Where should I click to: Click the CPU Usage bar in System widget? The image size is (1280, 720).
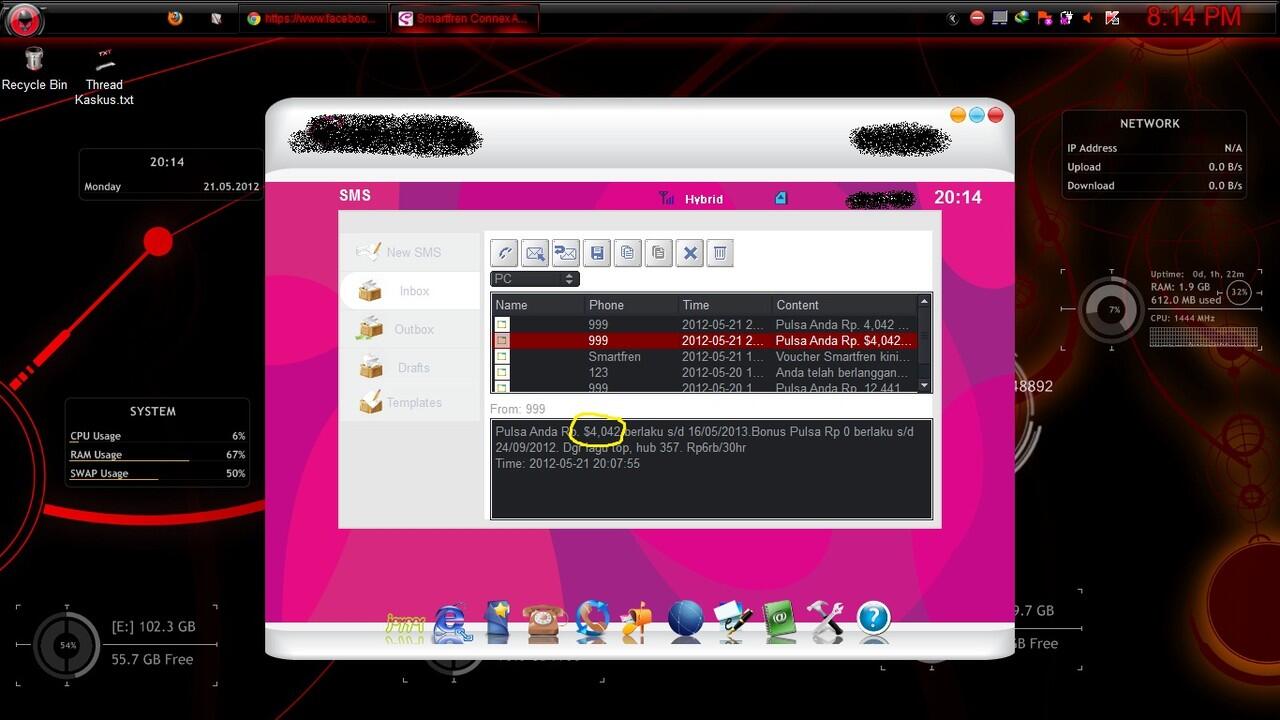coord(157,436)
